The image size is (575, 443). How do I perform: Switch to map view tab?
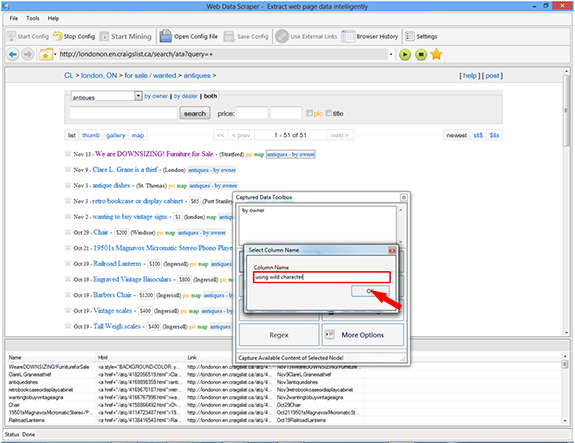(x=138, y=135)
